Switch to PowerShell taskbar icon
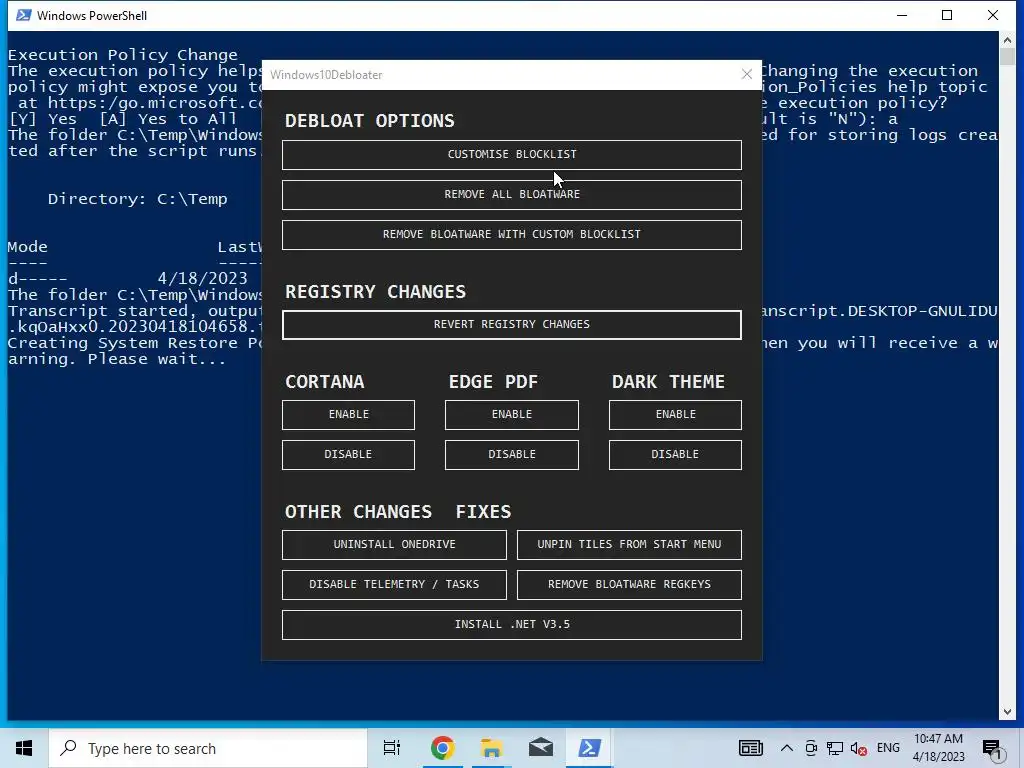The width and height of the screenshot is (1024, 768). 589,748
